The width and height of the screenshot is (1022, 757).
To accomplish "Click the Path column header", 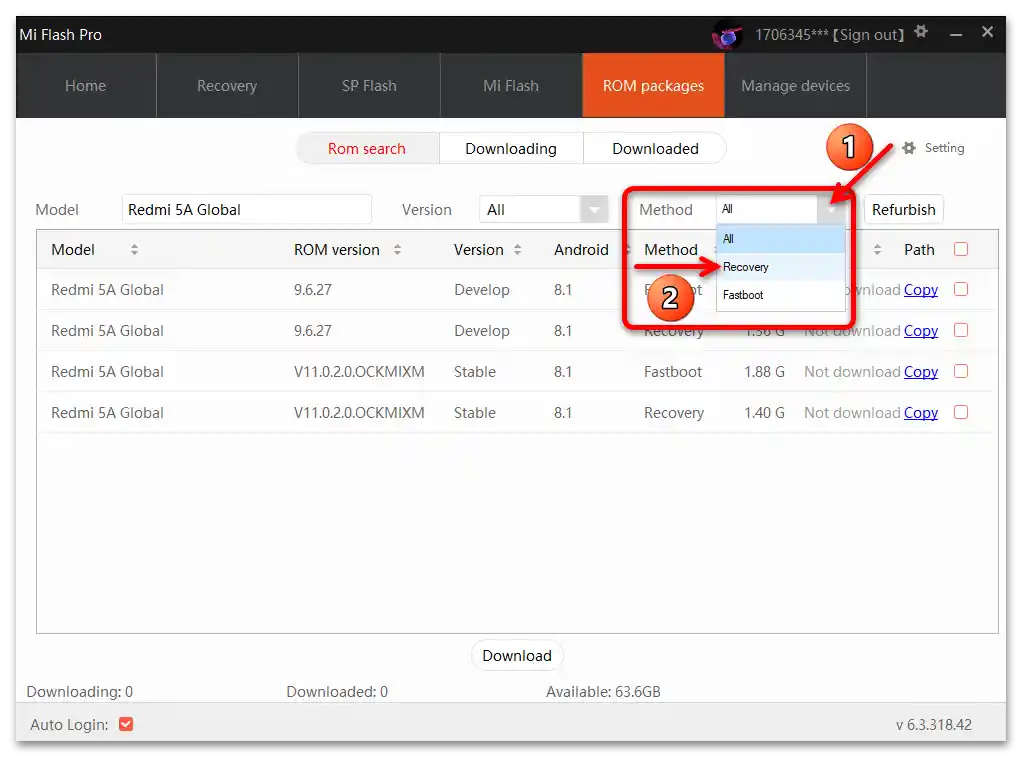I will [919, 250].
